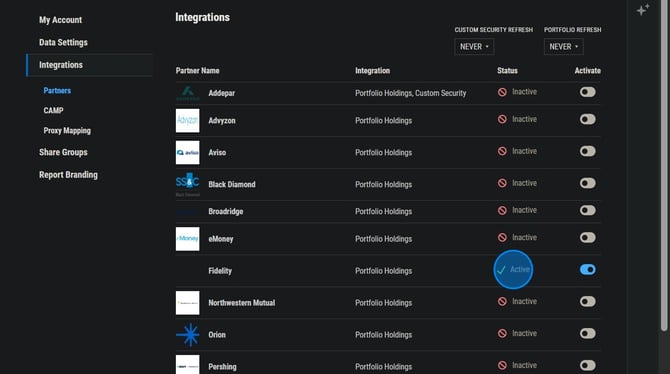Click the sparkle AI assistant icon
Screen dimensions: 670x374
click(643, 10)
